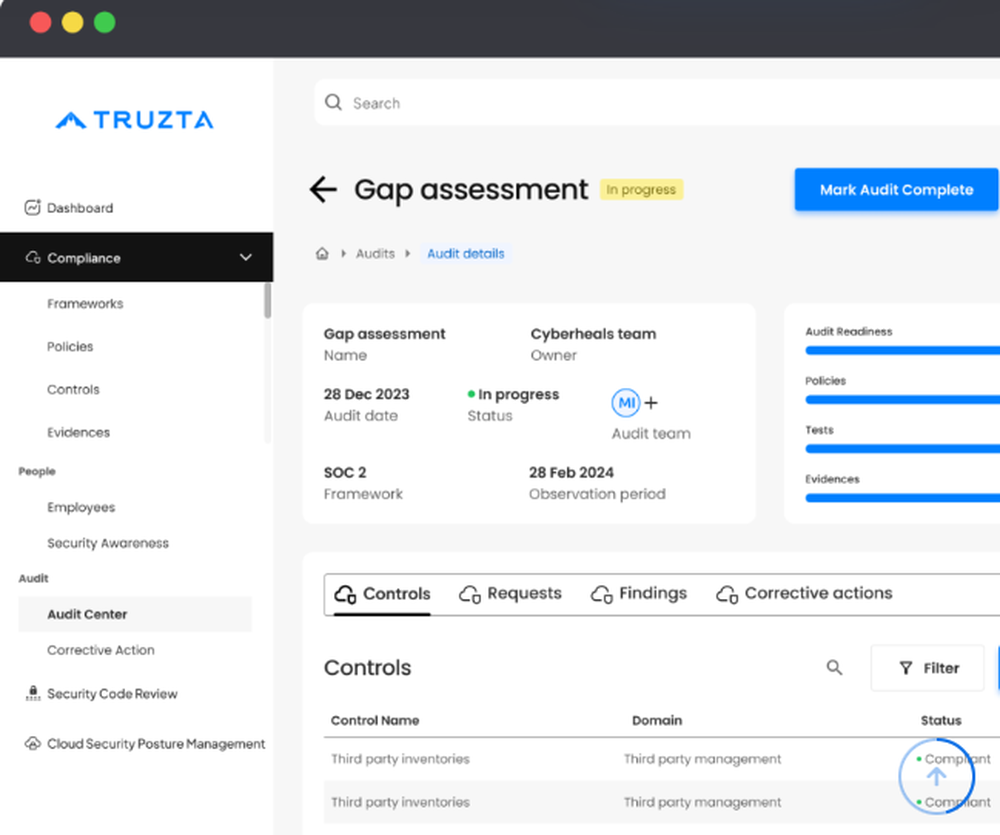Click the back arrow next to Gap assessment

coord(323,188)
